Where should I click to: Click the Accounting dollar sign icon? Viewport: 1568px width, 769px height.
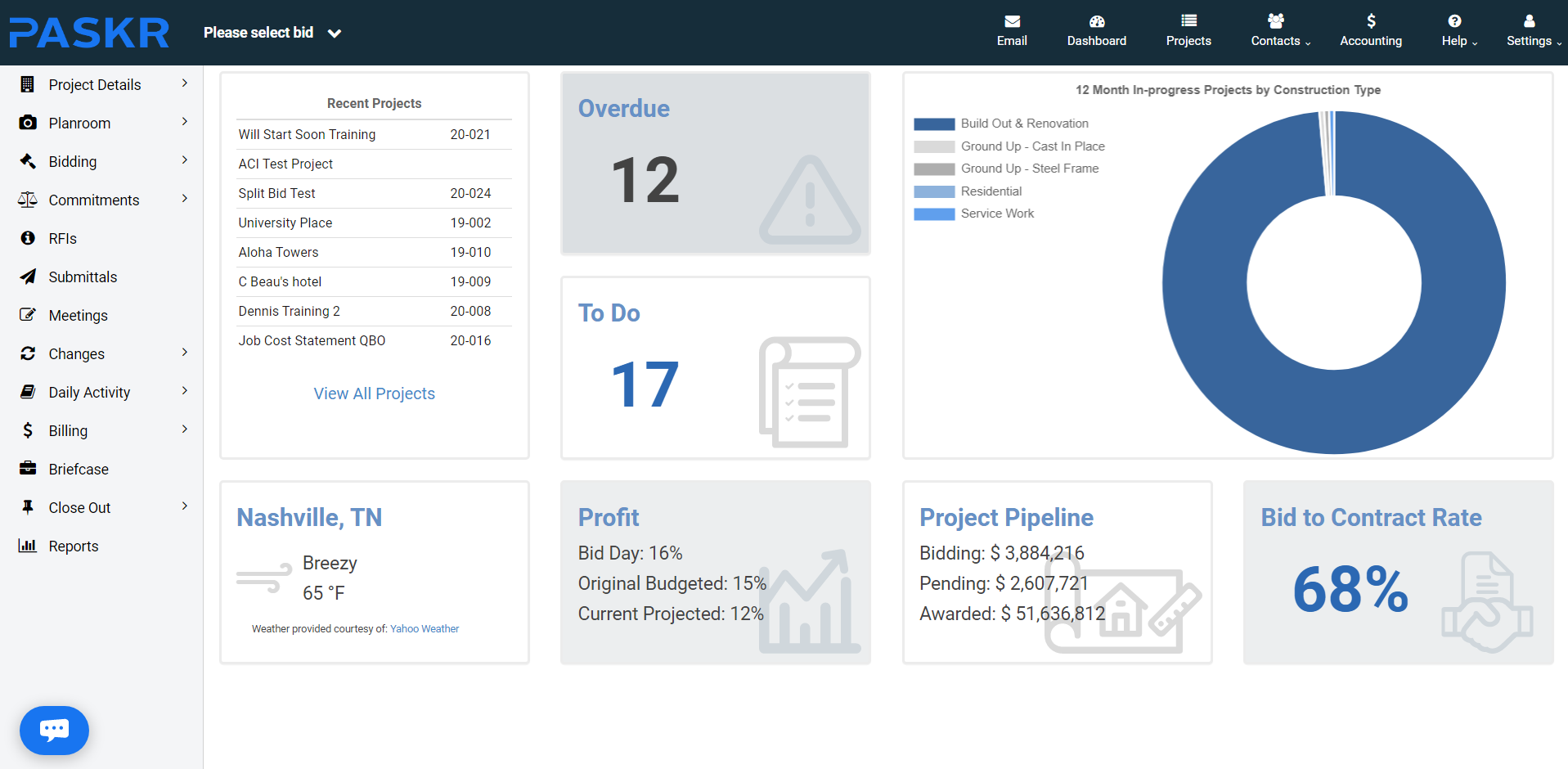point(1371,21)
